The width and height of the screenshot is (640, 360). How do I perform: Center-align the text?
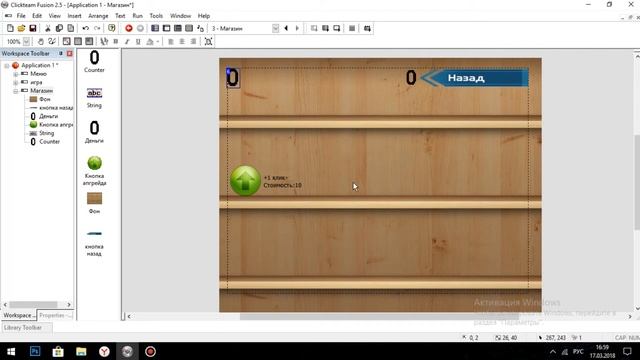point(182,41)
